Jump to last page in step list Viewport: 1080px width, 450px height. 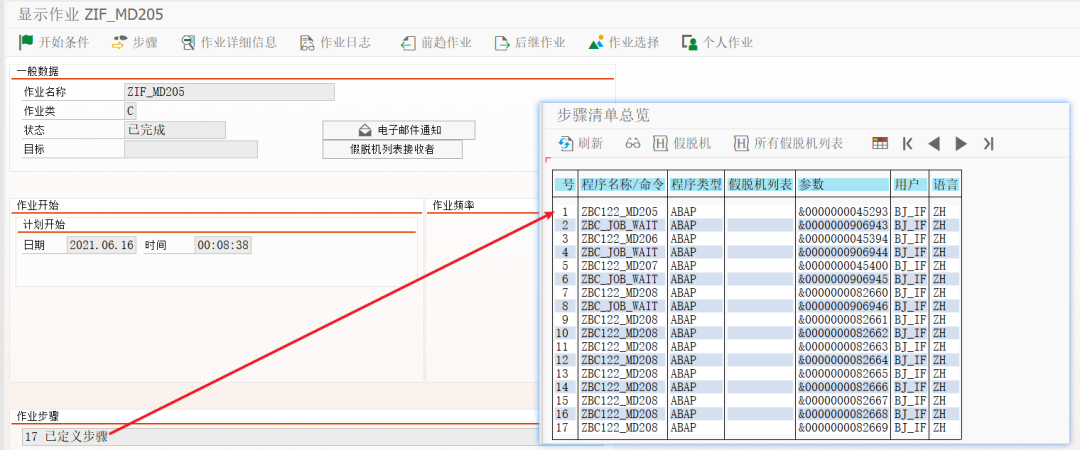988,143
